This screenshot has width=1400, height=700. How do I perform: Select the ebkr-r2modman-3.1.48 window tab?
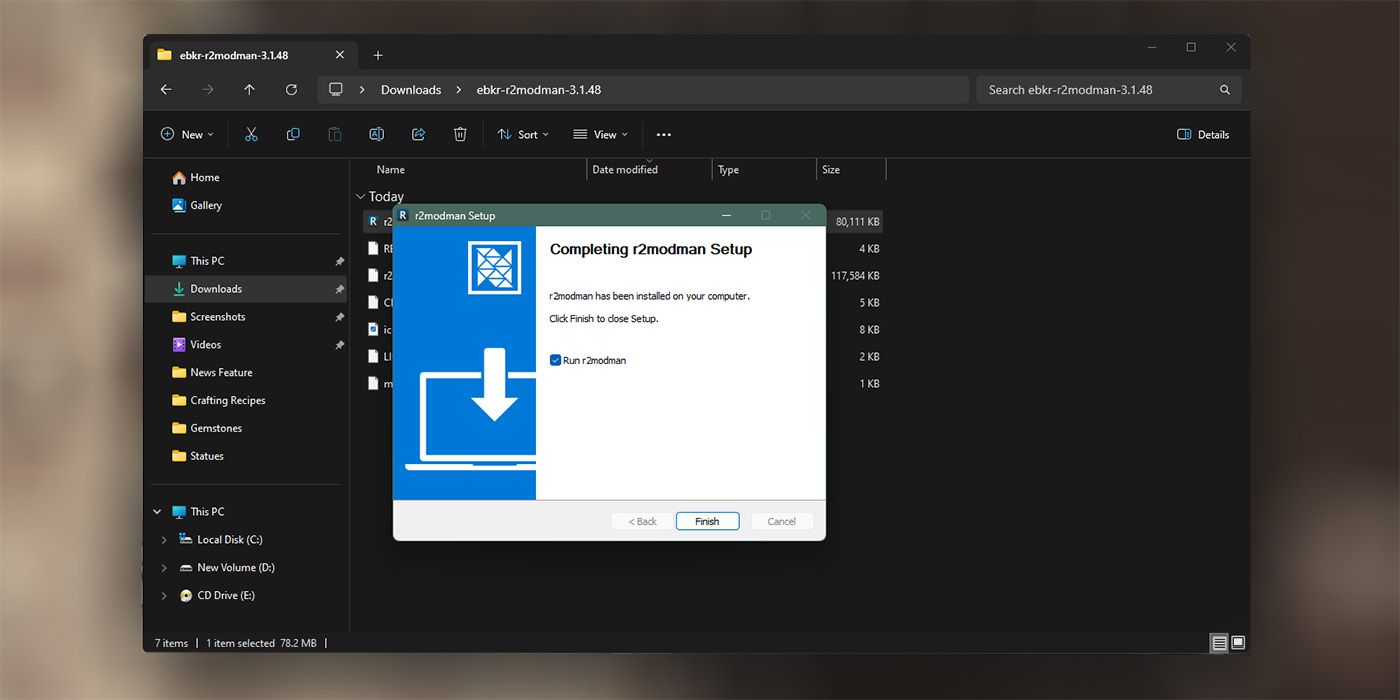253,56
